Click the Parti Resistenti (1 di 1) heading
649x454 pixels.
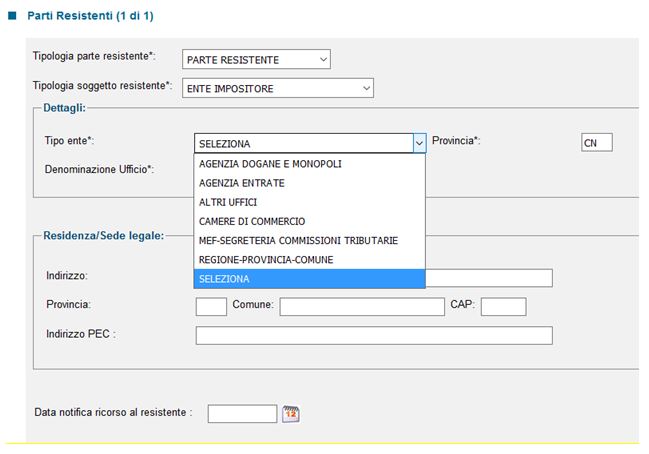(x=90, y=17)
